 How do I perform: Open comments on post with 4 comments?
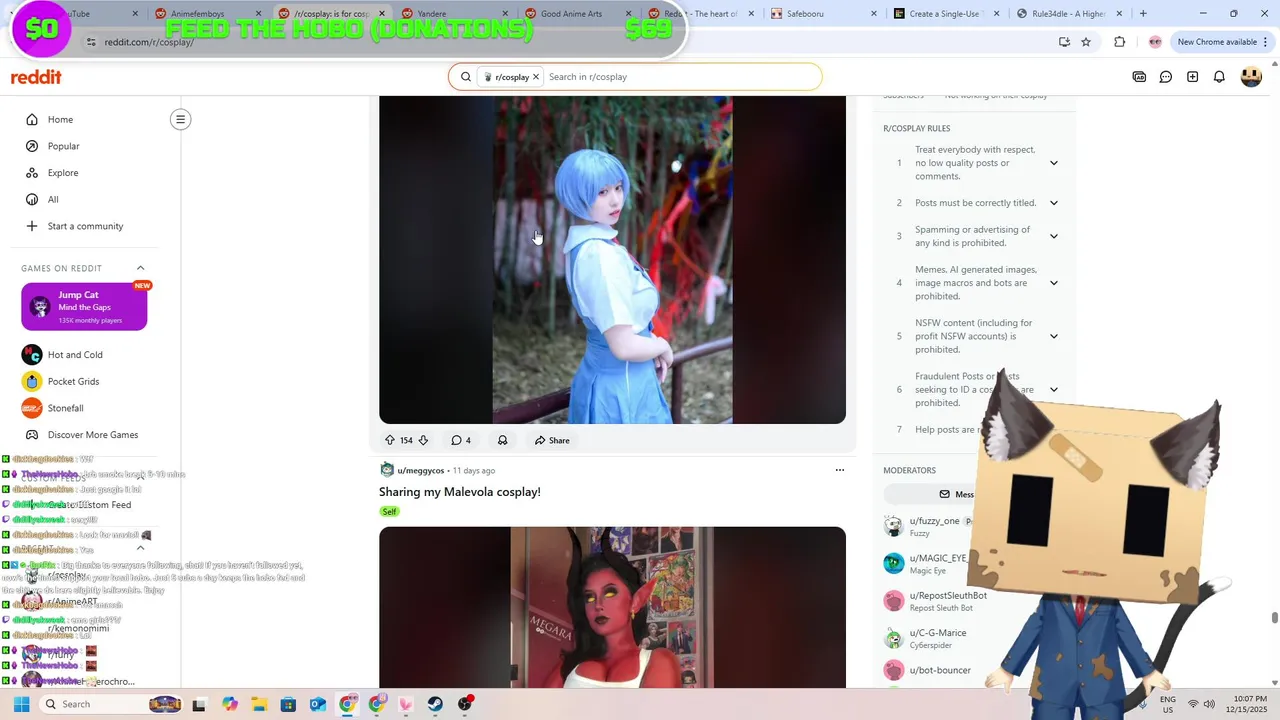(x=461, y=440)
